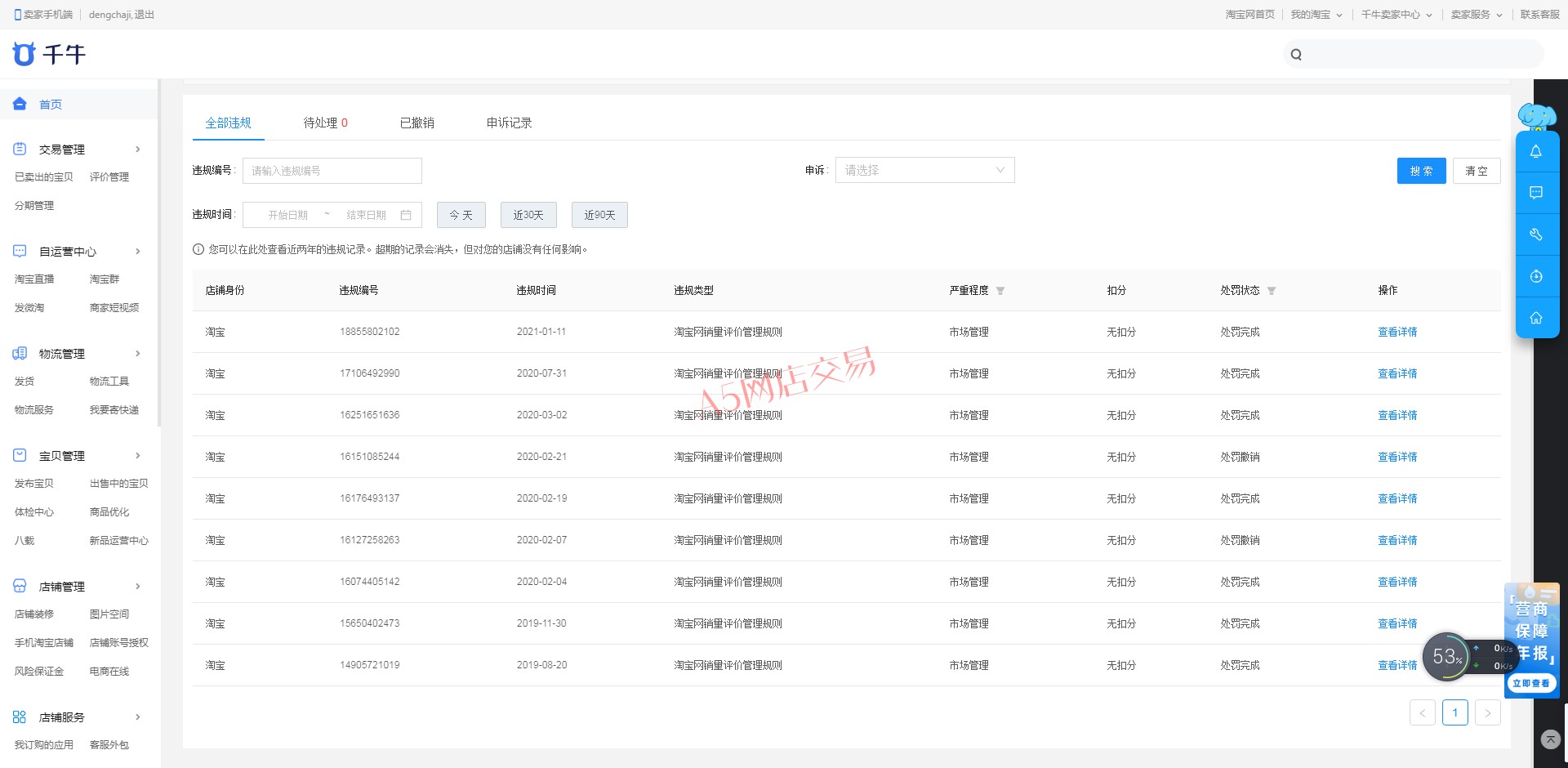Open 联系客服 in top menu
The image size is (1568, 768).
(x=1540, y=15)
